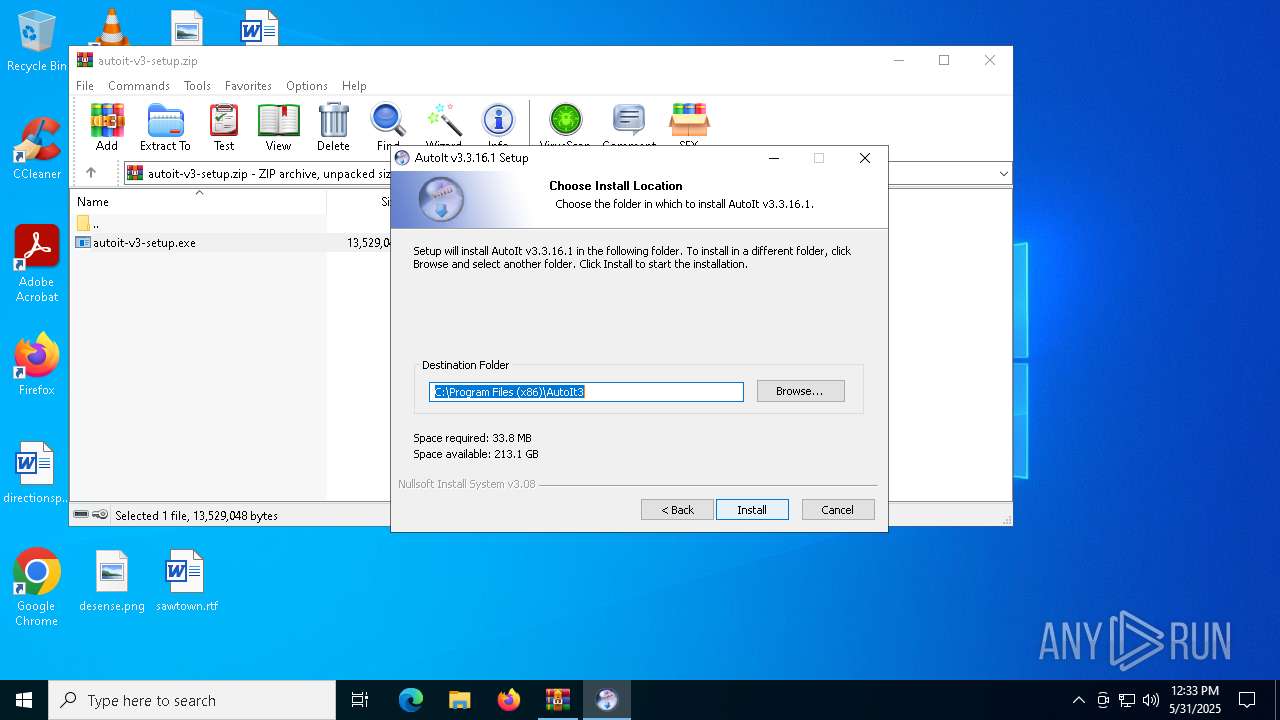Click the volume speaker tray icon
This screenshot has width=1280, height=720.
pos(1151,700)
